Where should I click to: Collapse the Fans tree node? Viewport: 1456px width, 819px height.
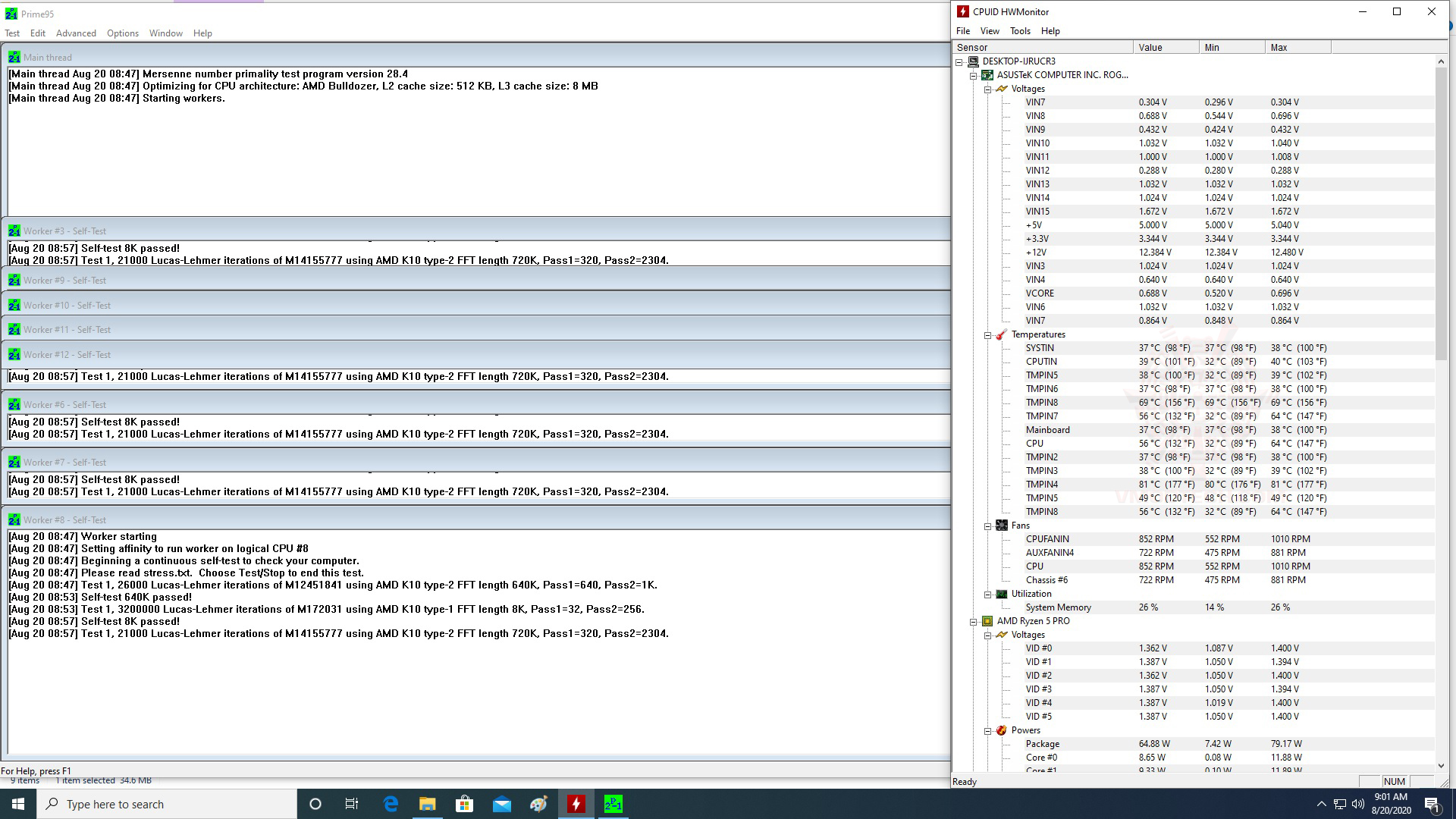(987, 526)
